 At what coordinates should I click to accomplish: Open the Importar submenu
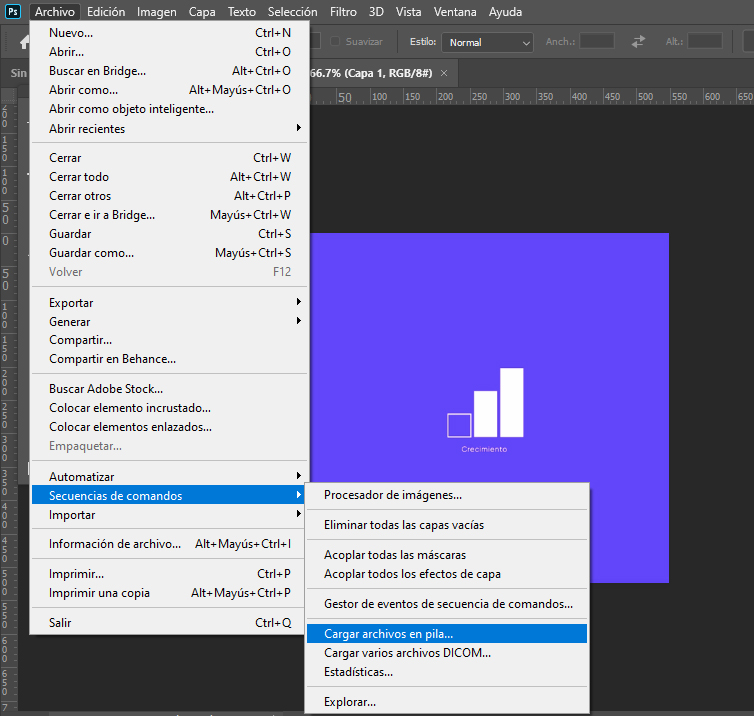point(170,515)
